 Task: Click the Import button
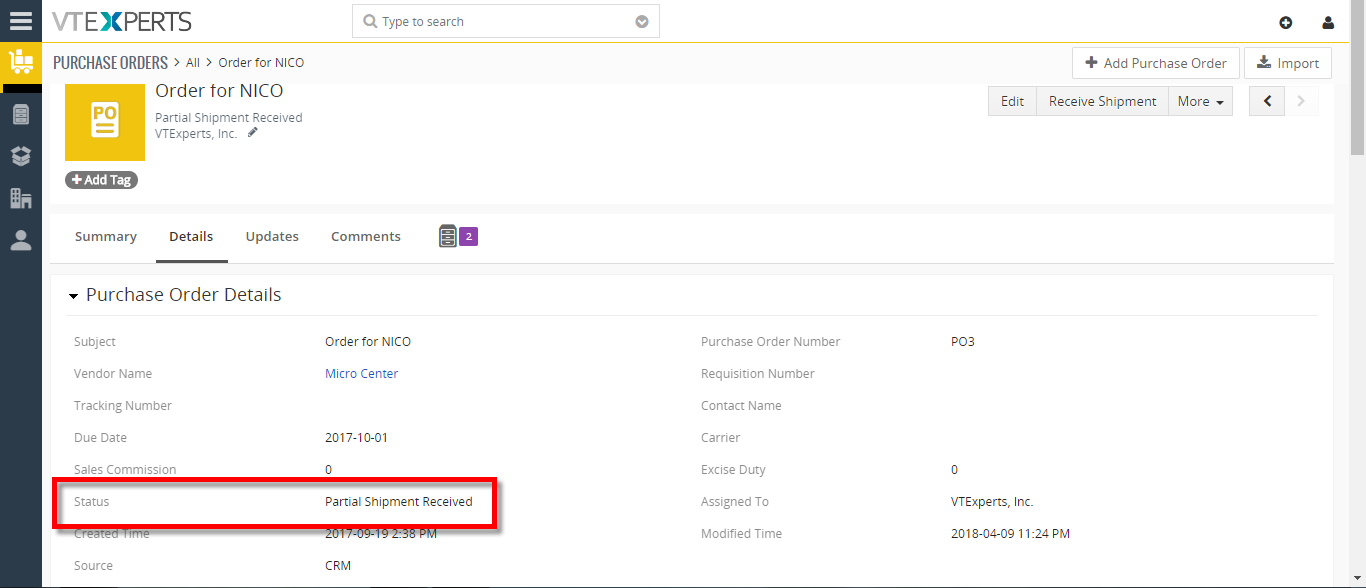coord(1288,63)
